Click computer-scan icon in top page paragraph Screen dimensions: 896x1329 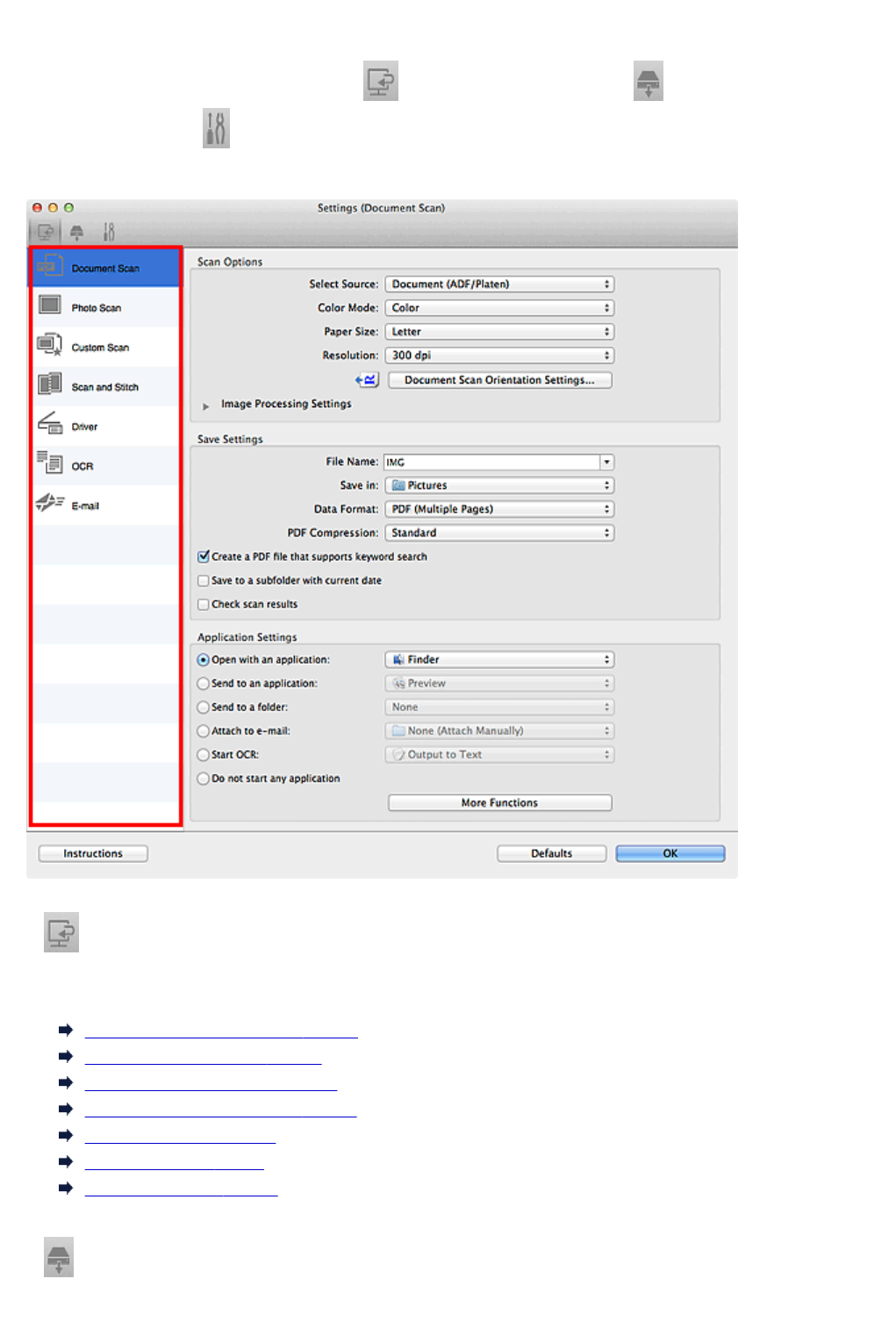381,81
